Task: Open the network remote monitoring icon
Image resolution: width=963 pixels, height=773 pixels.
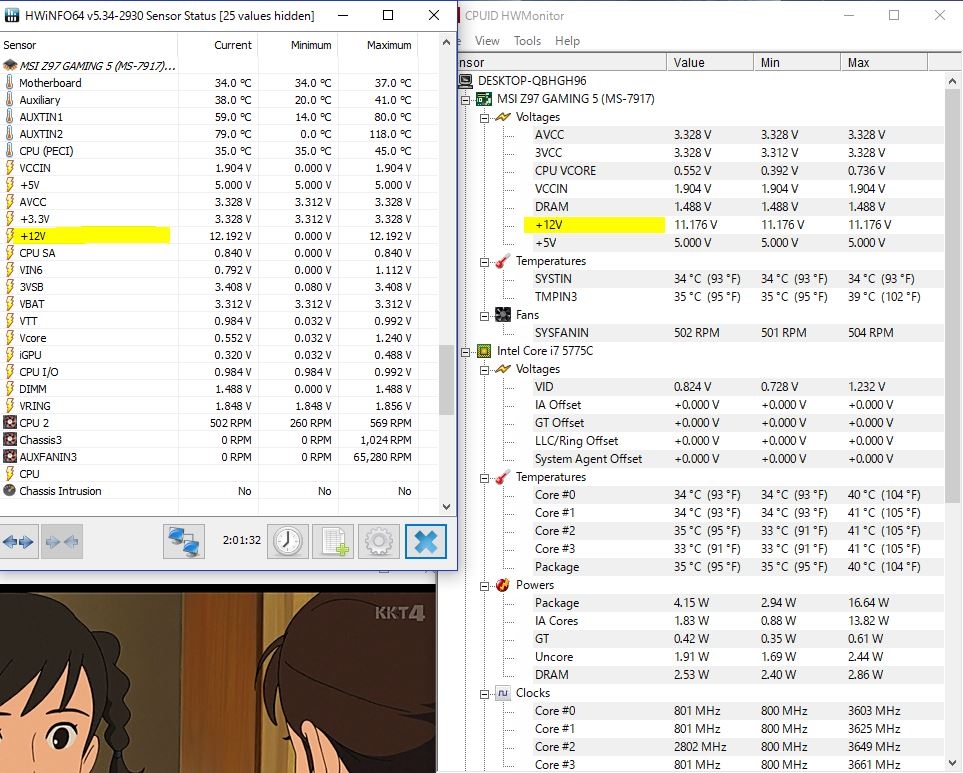Action: (184, 541)
